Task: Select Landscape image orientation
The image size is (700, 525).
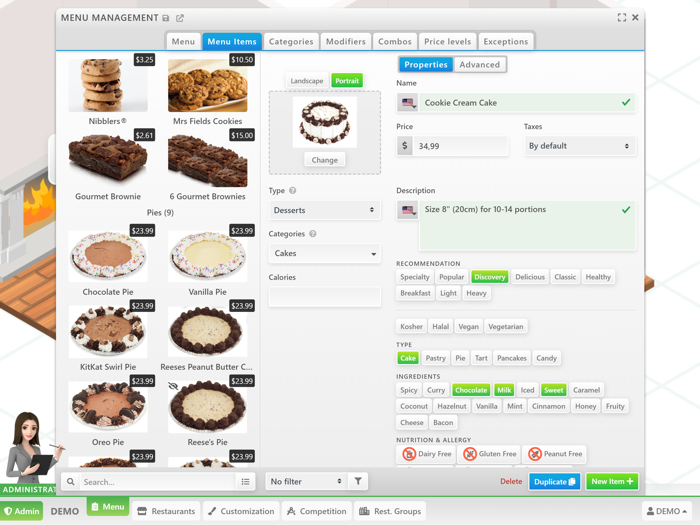Action: pos(307,81)
